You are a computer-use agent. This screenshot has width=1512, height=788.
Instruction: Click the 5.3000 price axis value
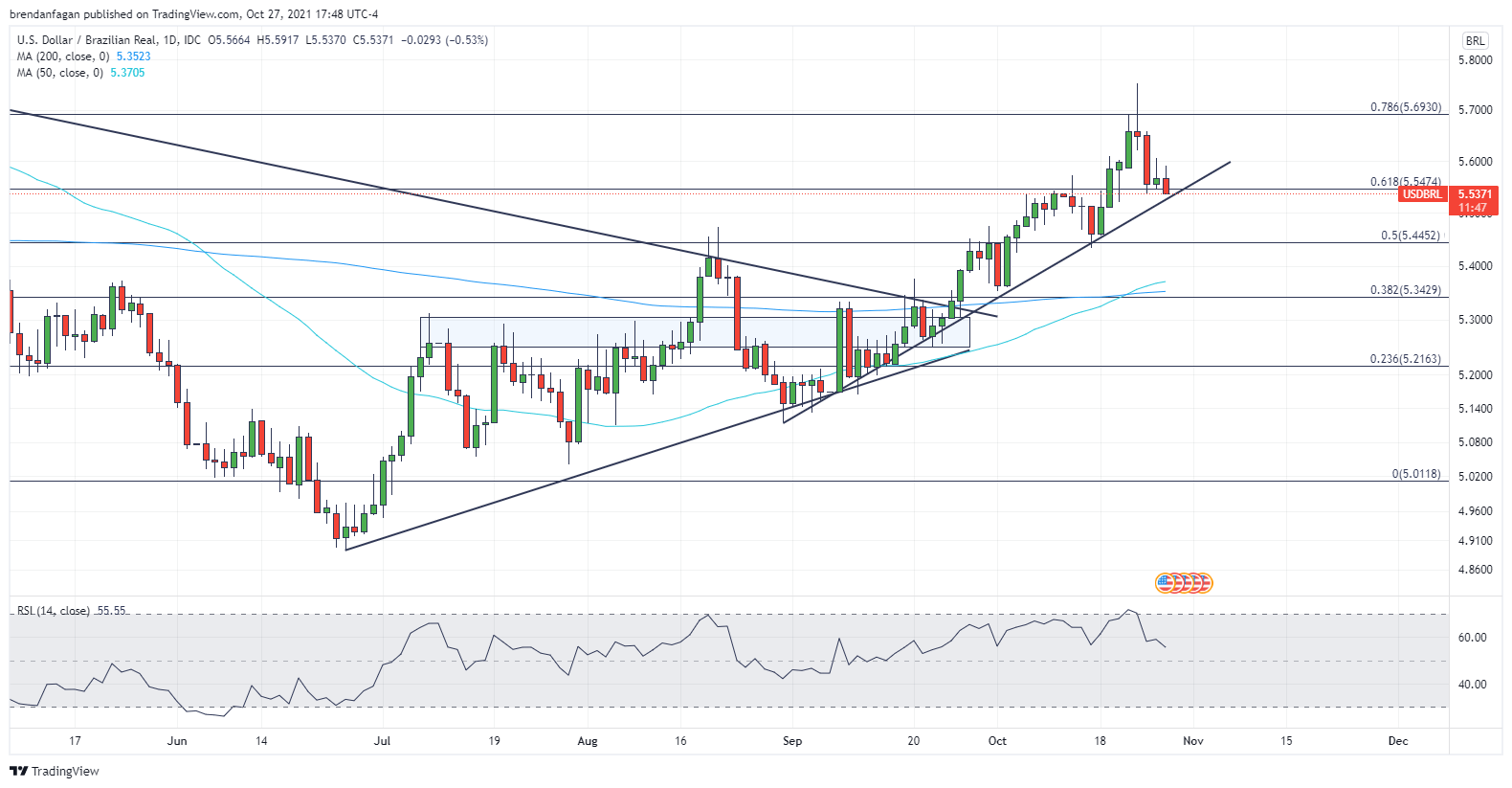tap(1475, 320)
